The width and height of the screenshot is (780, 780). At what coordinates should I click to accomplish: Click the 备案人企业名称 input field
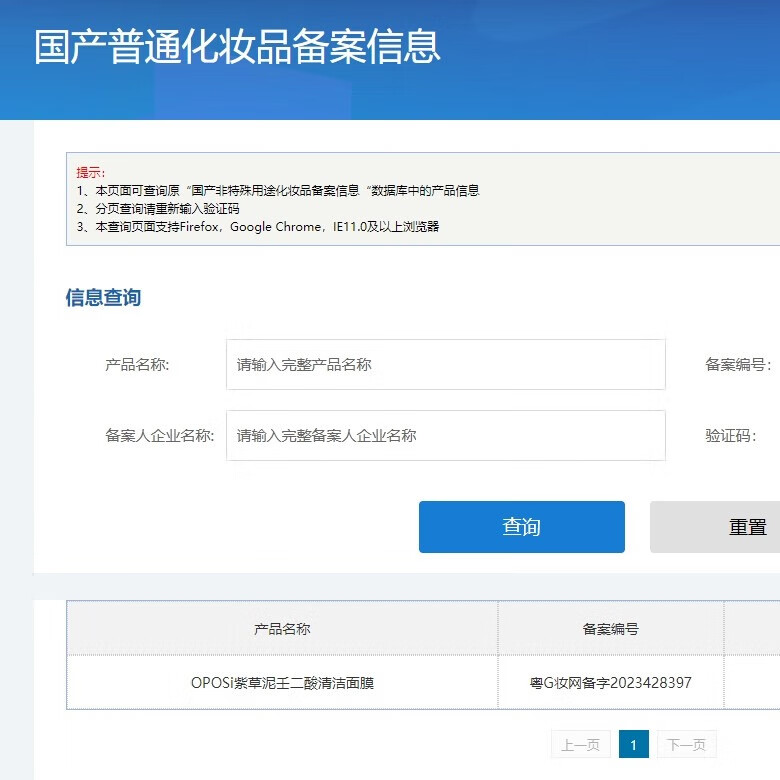pos(446,436)
